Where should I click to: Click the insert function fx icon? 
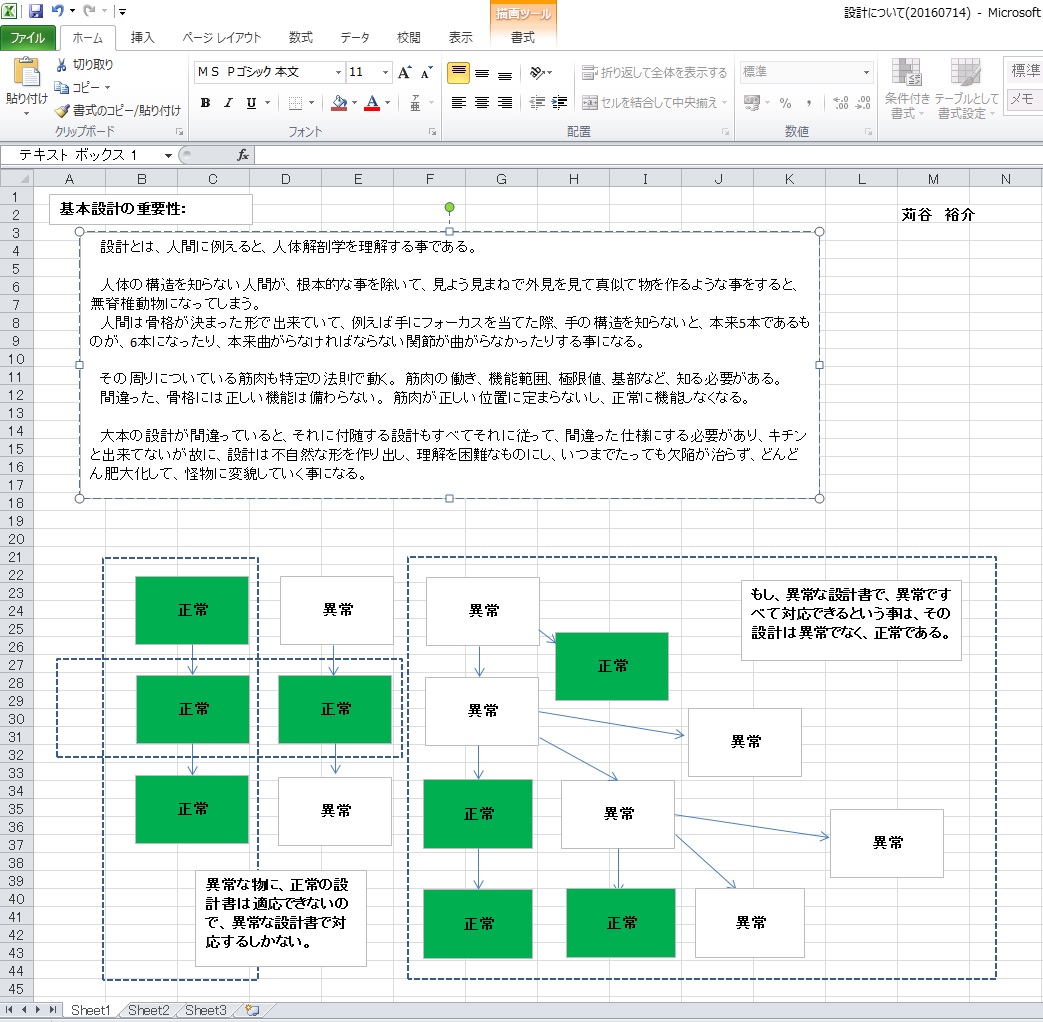tap(243, 155)
